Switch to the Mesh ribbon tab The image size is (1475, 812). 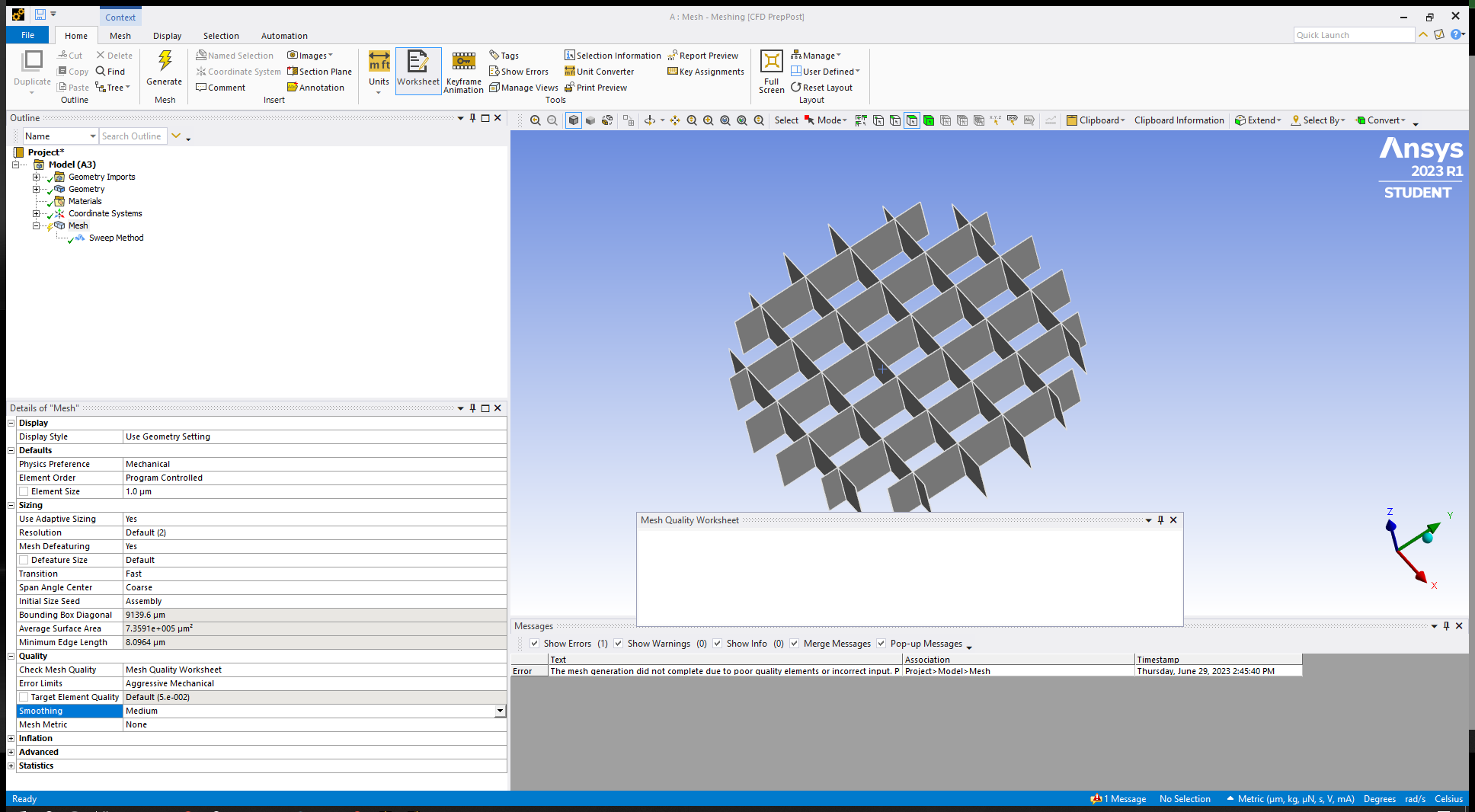(x=120, y=36)
